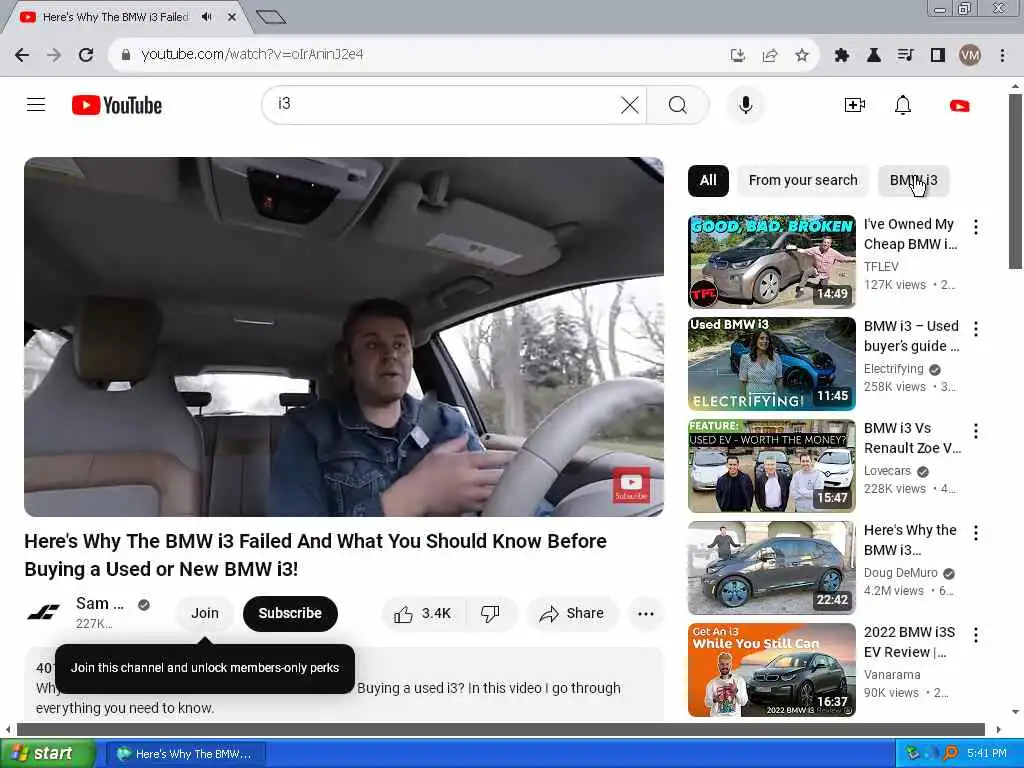Screen dimensions: 1024x768
Task: Open the Sam channel name link
Action: click(99, 603)
